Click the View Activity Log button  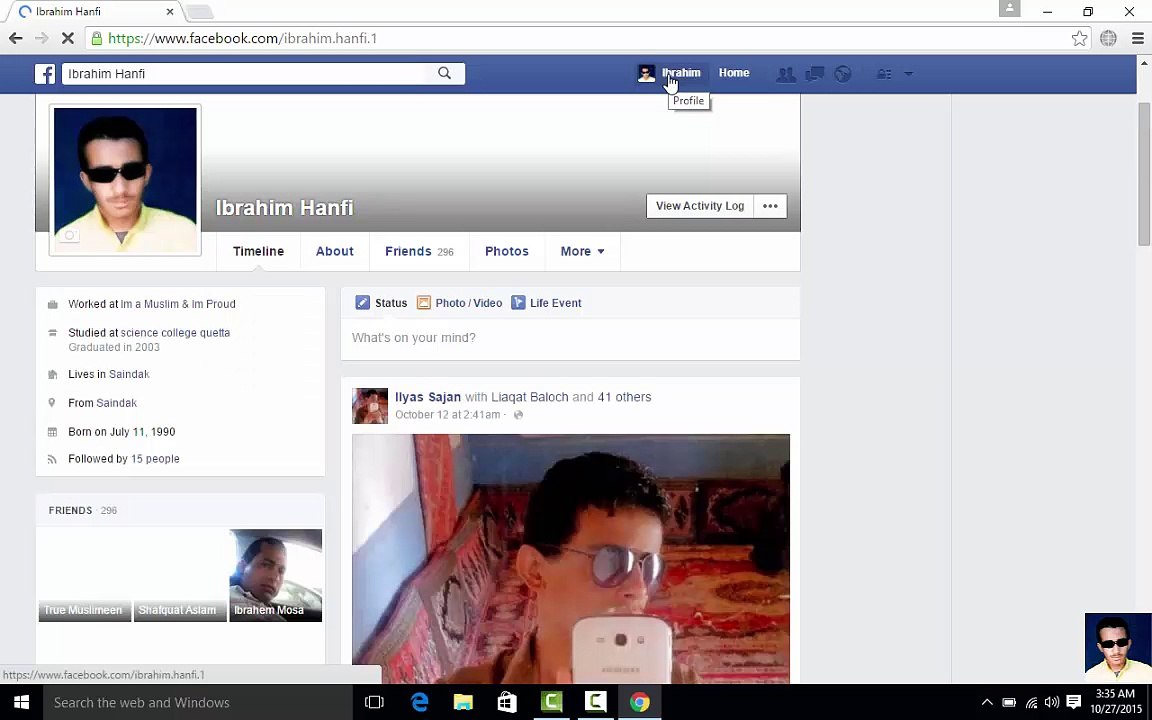pos(700,206)
